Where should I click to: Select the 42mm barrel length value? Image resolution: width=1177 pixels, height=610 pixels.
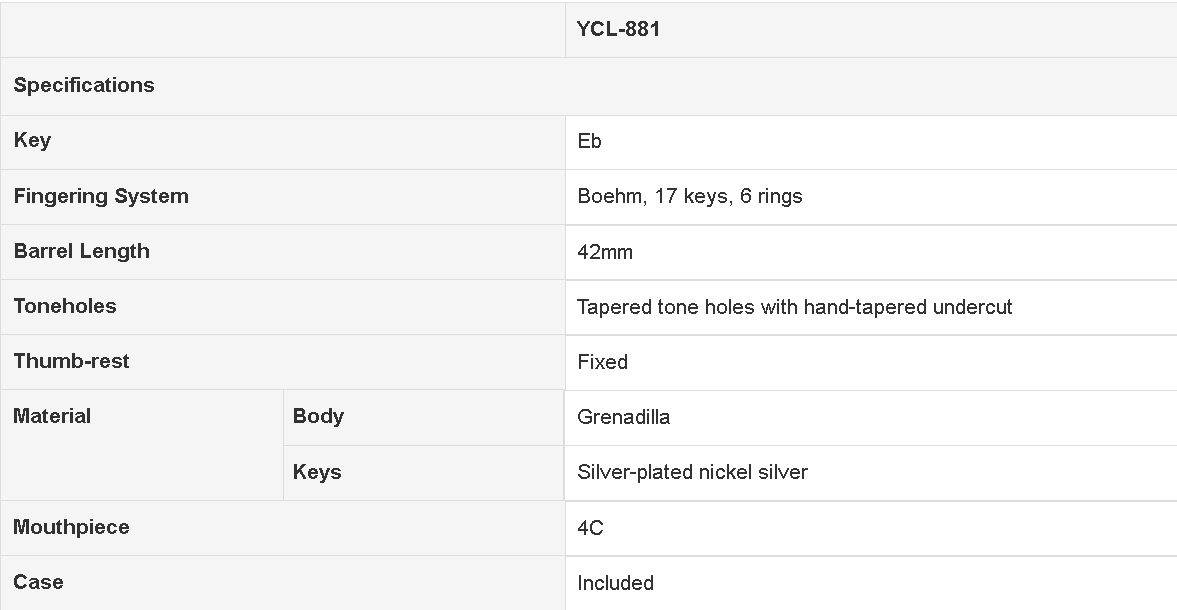click(605, 252)
